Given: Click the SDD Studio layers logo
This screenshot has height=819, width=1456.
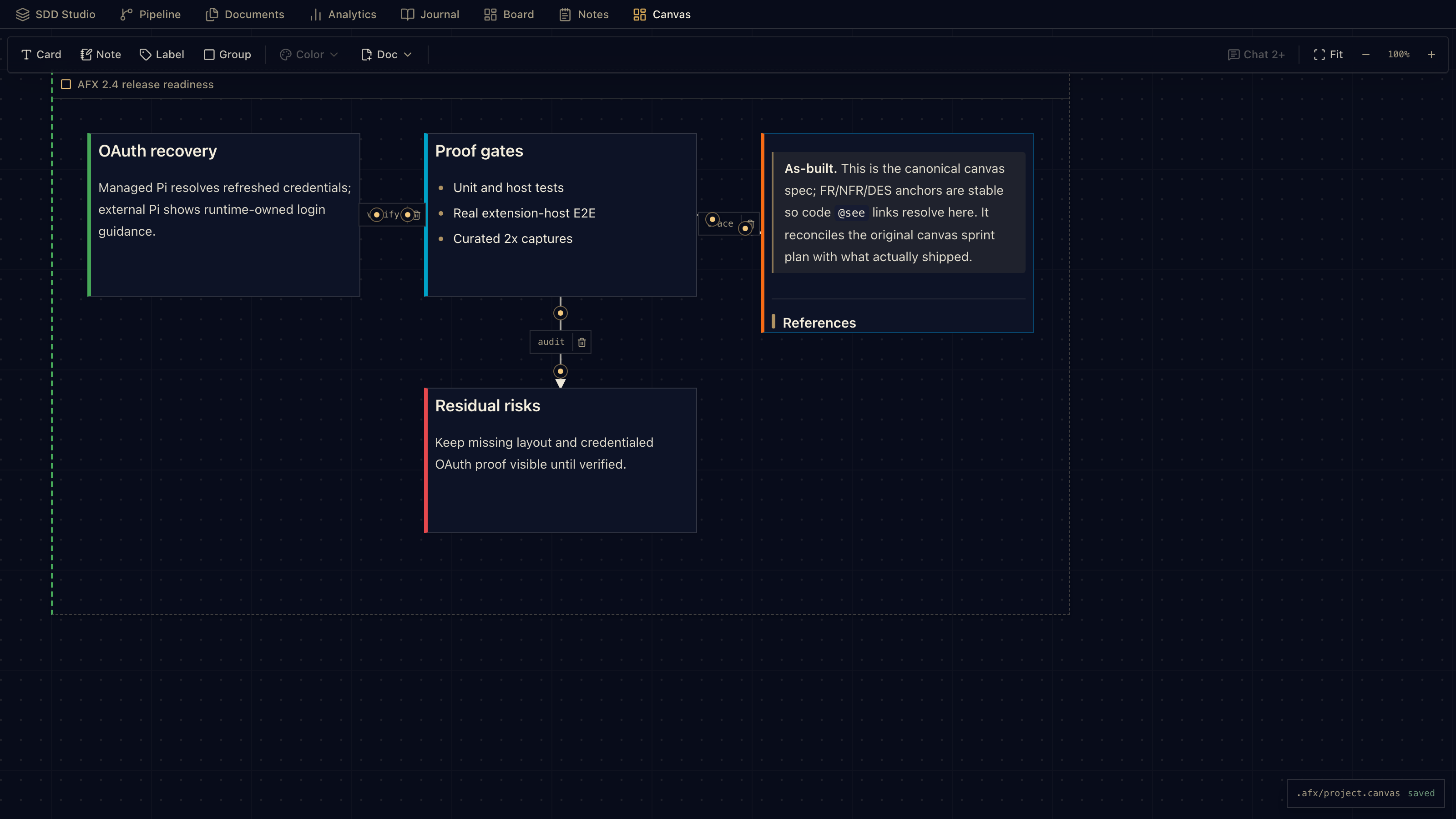Looking at the screenshot, I should [23, 14].
